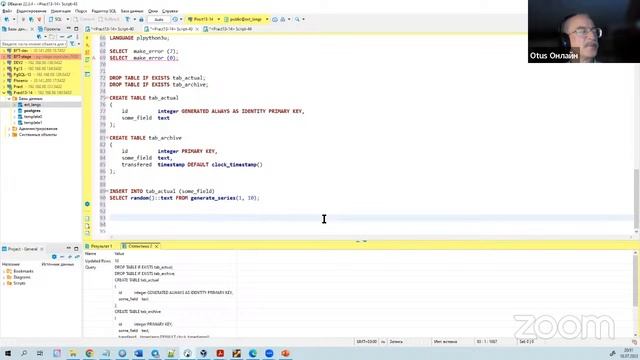Click the New connection toolbar icon
The height and width of the screenshot is (360, 640).
coord(7,19)
